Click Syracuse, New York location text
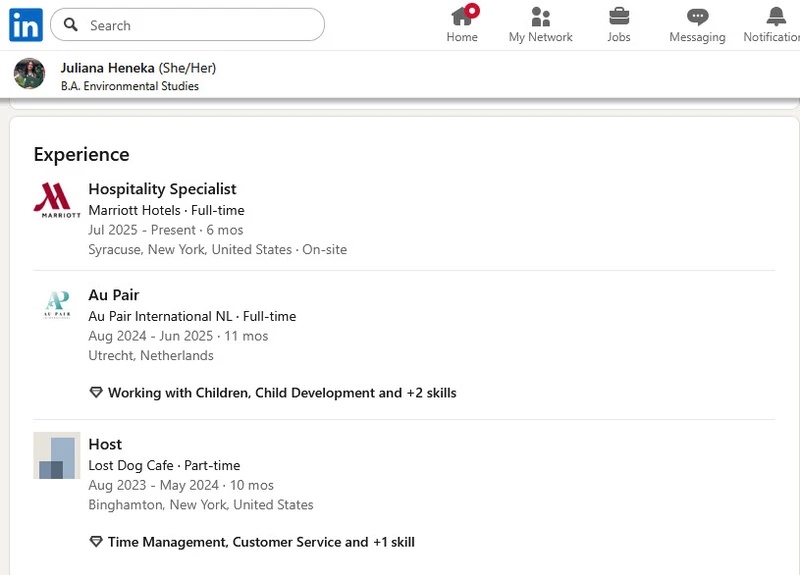 pyautogui.click(x=217, y=249)
